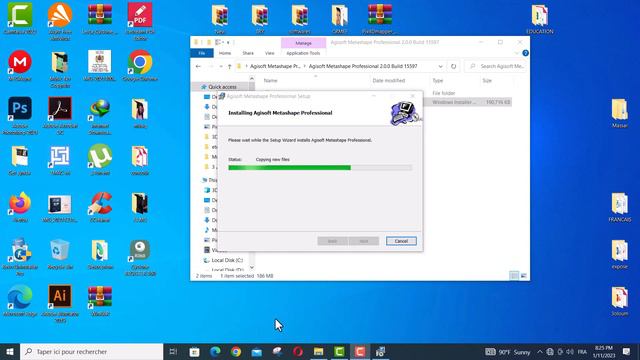Refresh the File Explorer folder view
This screenshot has height=360, width=640.
453,66
